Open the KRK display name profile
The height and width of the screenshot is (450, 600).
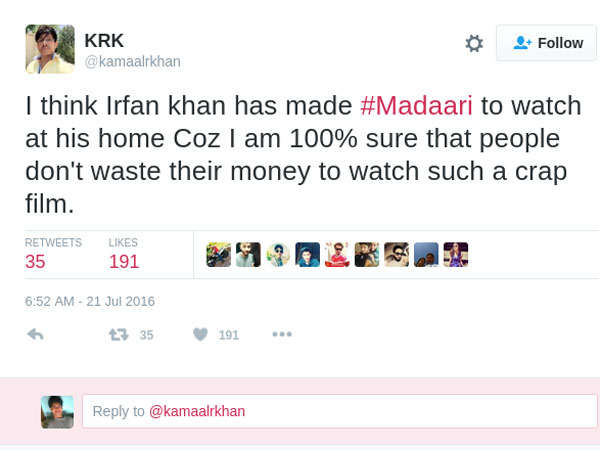(104, 41)
